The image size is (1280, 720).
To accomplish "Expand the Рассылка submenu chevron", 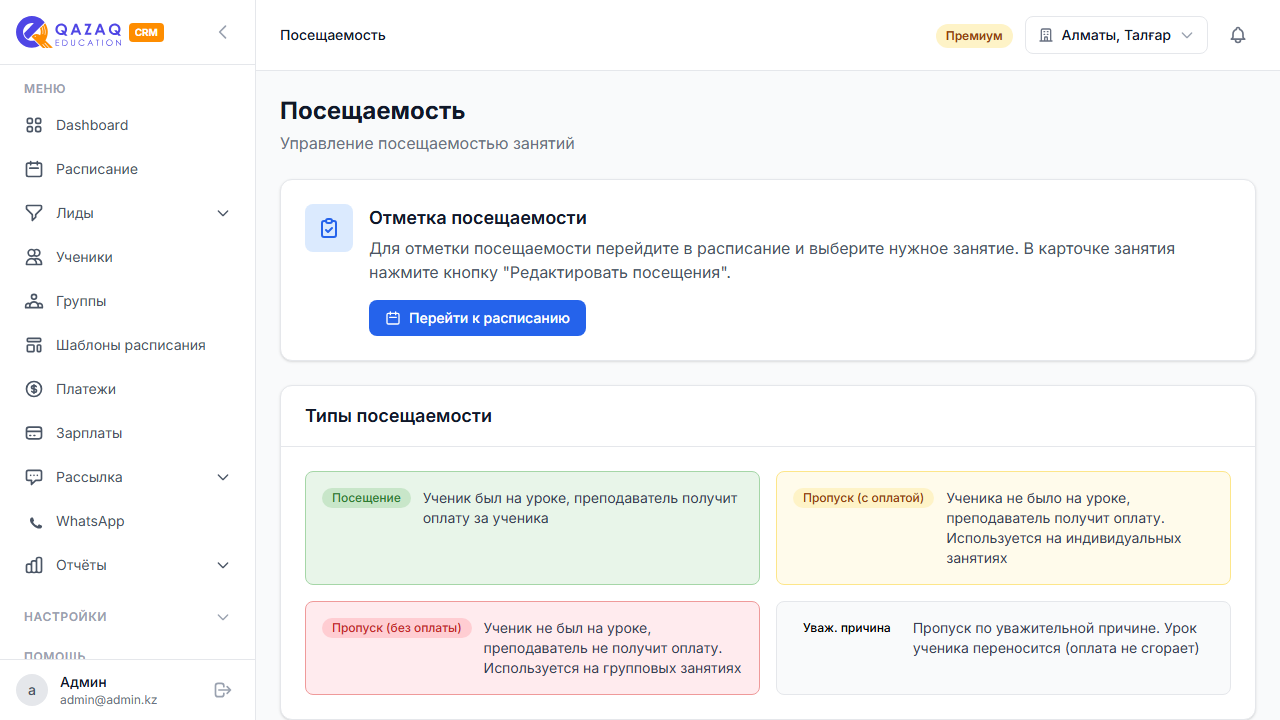I will (223, 477).
